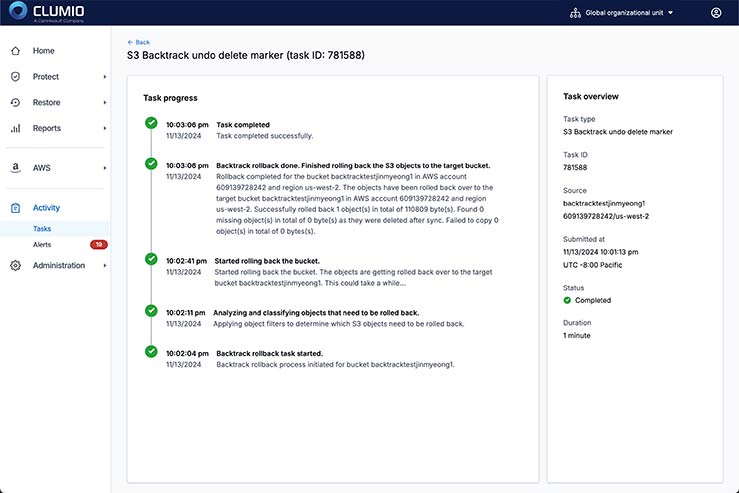
Task: Click the Reports bar chart icon
Action: [15, 128]
